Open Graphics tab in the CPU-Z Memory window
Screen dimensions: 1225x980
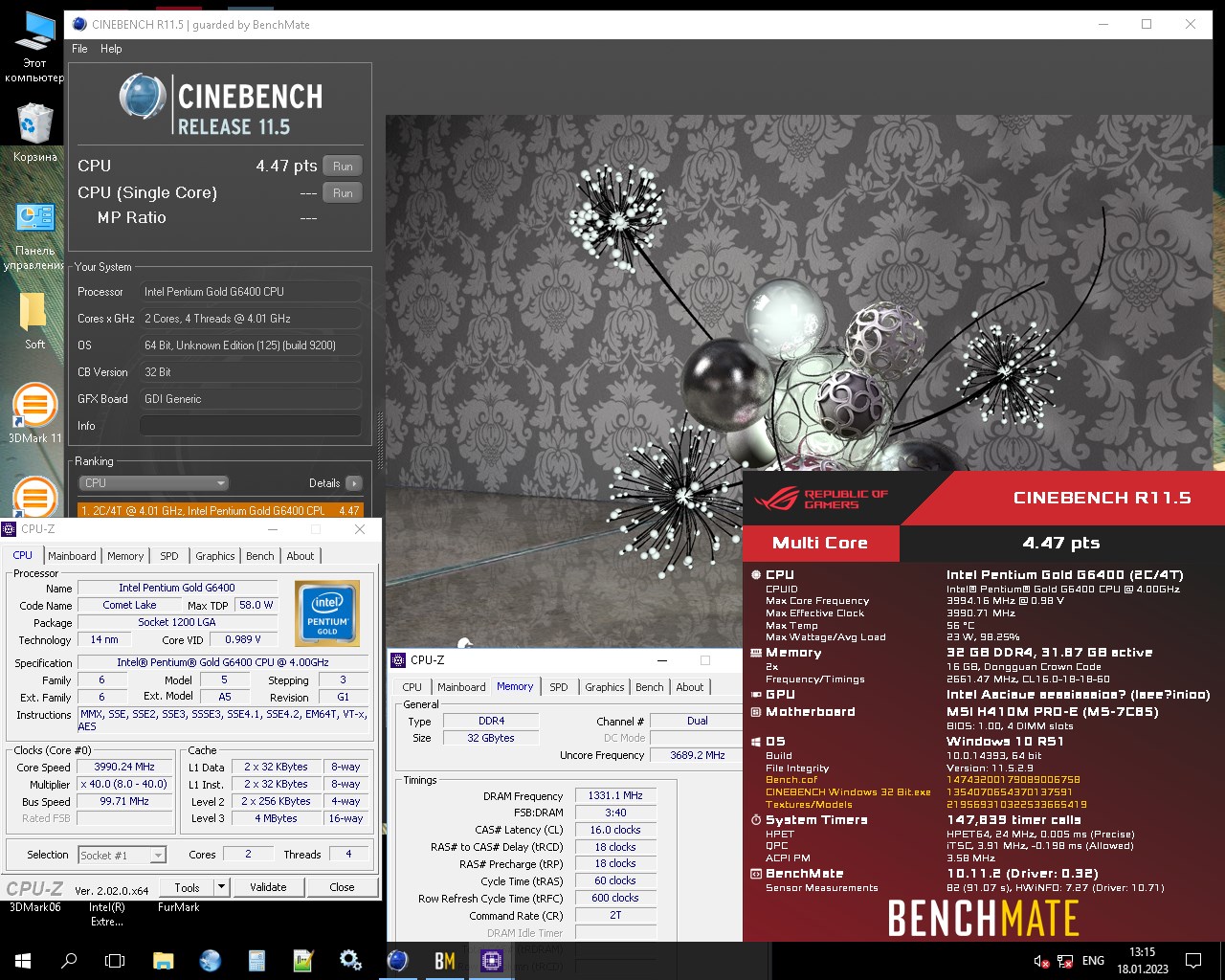(605, 687)
